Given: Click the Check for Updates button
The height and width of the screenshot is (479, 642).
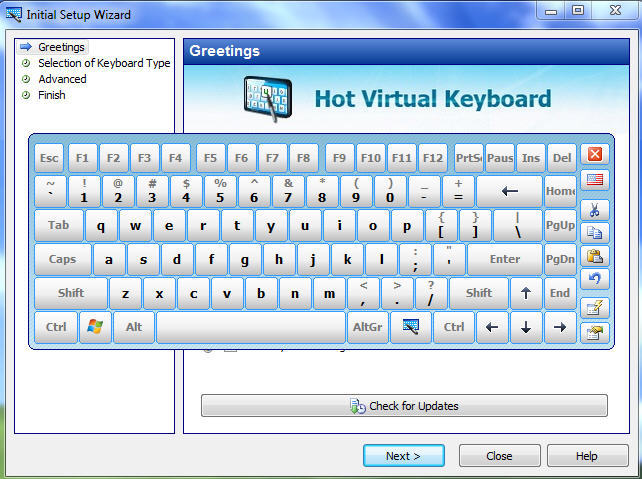Looking at the screenshot, I should point(404,406).
